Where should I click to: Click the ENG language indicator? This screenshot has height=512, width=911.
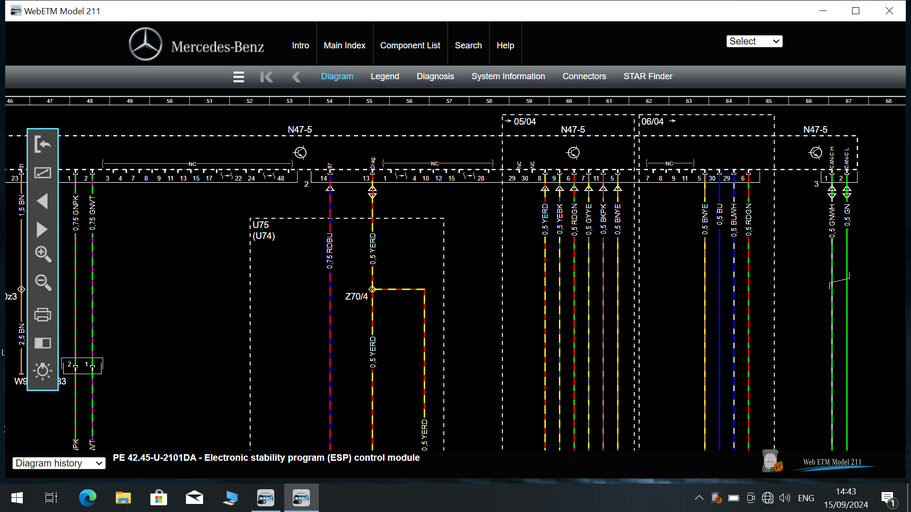[806, 498]
